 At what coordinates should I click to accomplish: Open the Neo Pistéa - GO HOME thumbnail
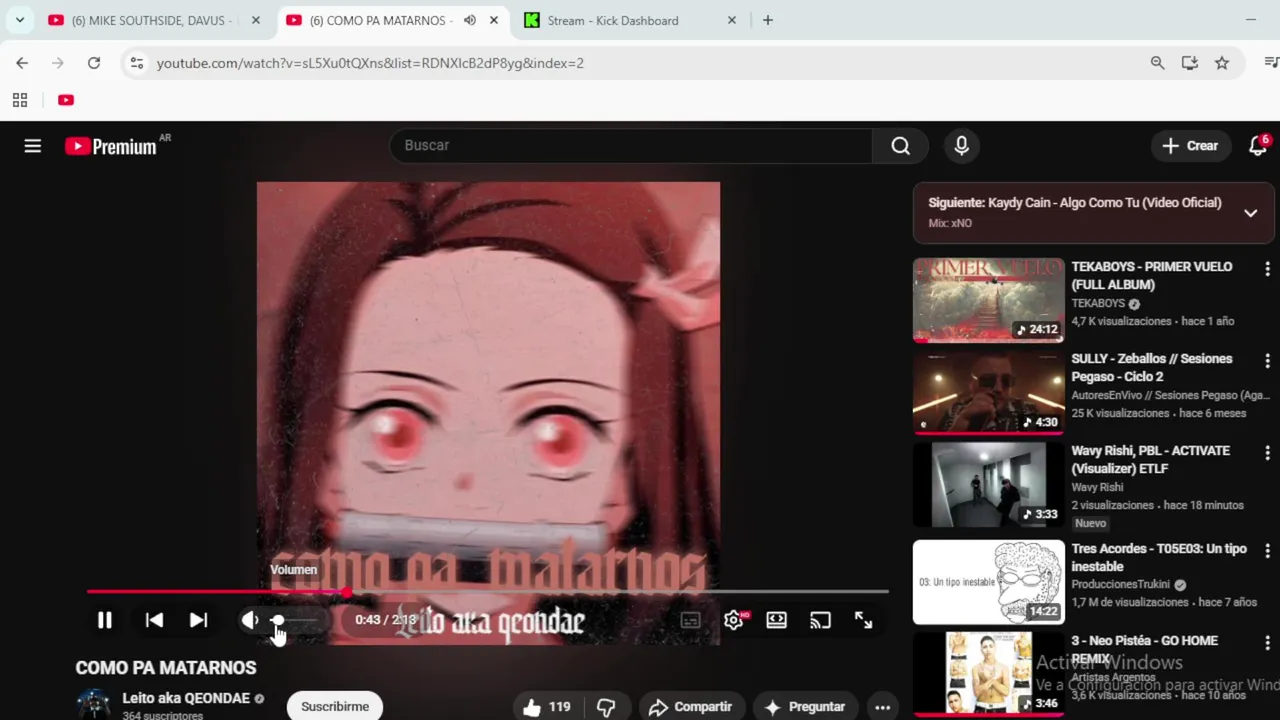(988, 673)
